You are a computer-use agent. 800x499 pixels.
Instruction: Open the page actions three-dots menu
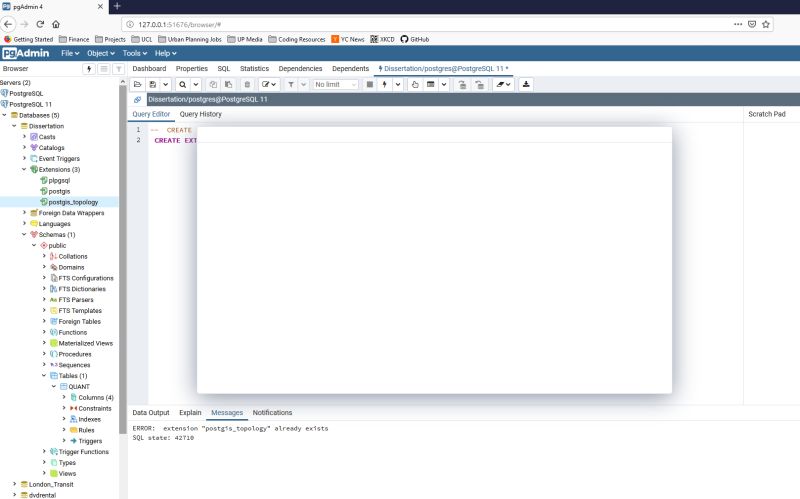738,24
